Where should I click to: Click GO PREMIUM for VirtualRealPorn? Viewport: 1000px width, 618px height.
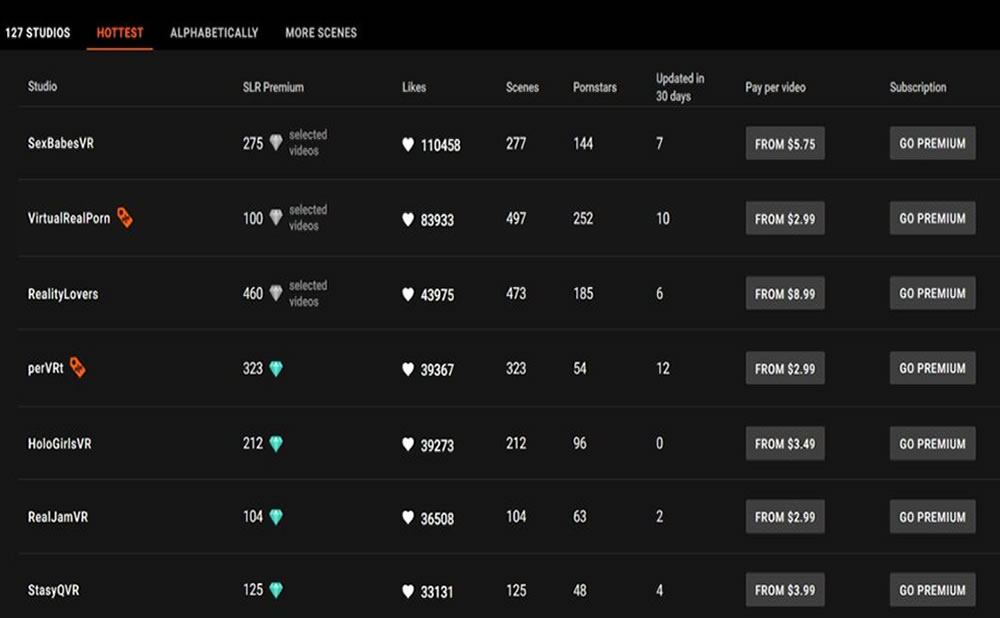pyautogui.click(x=932, y=218)
